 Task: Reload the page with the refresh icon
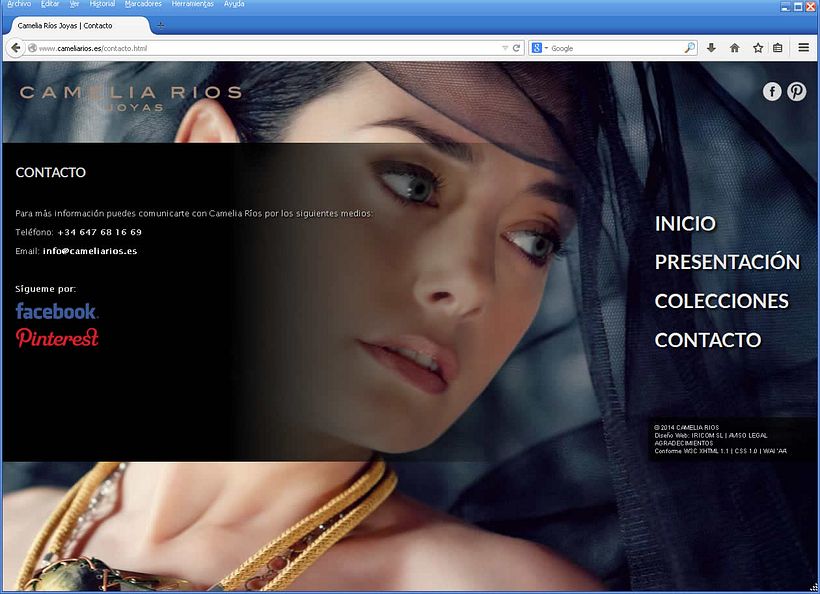[x=517, y=48]
